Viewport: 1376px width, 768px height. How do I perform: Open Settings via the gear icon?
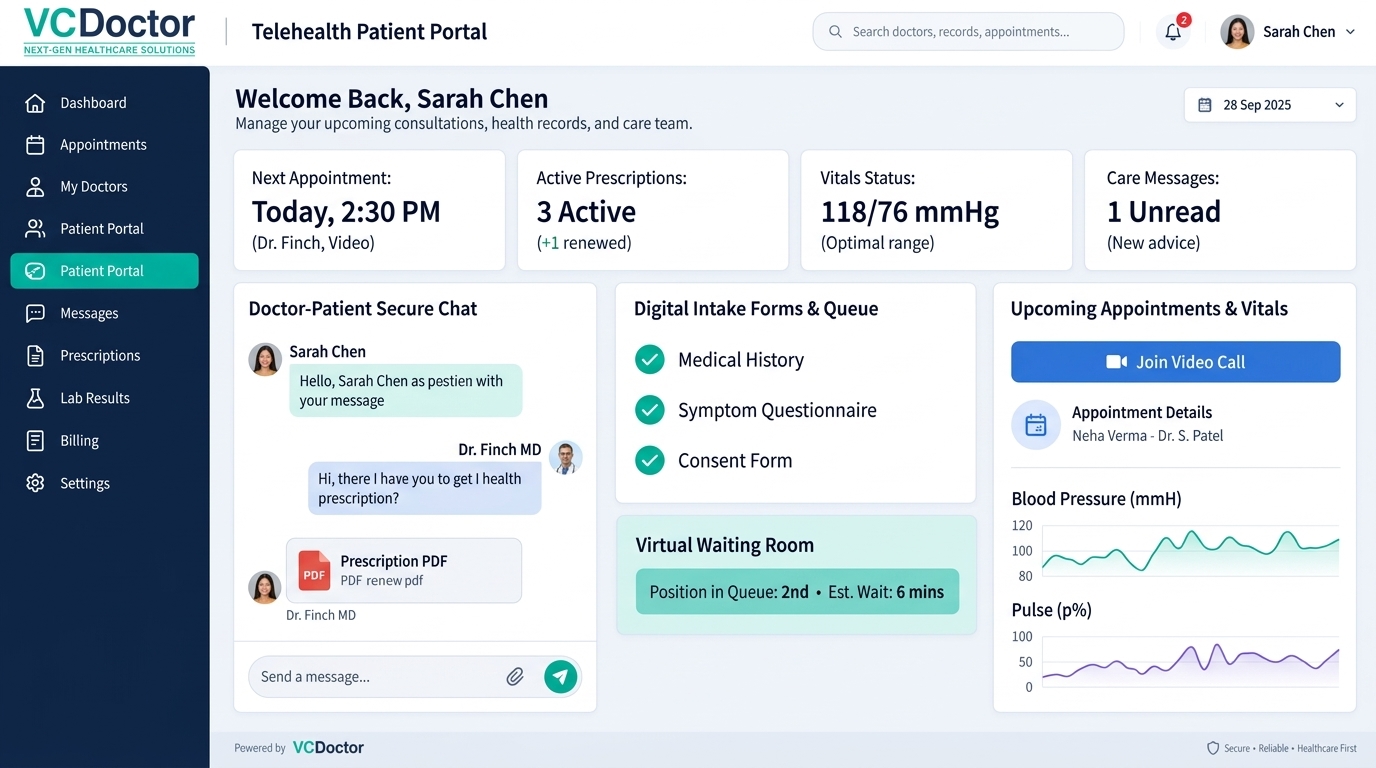click(35, 483)
